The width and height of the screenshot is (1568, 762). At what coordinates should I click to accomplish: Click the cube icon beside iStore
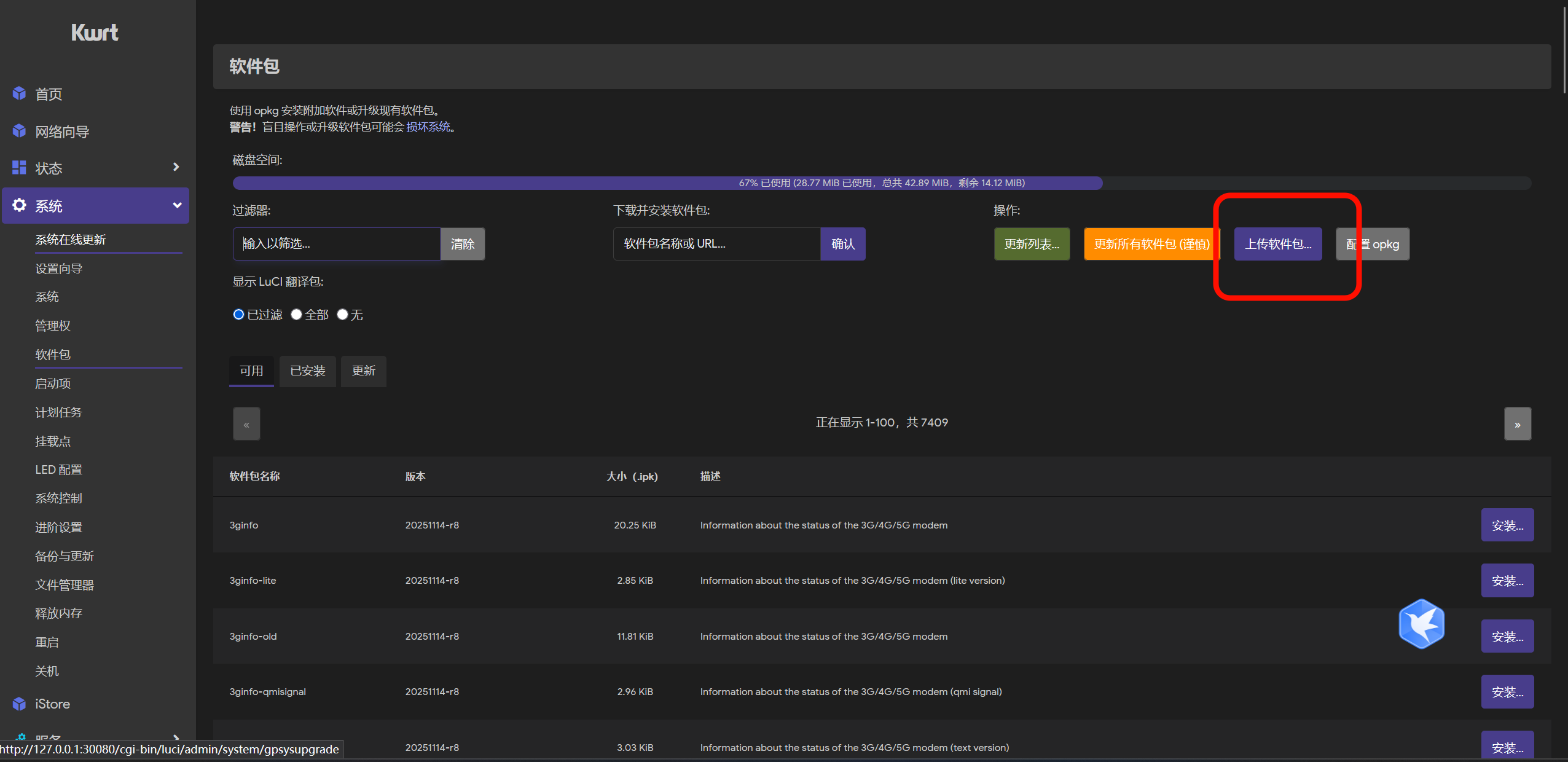pyautogui.click(x=19, y=704)
